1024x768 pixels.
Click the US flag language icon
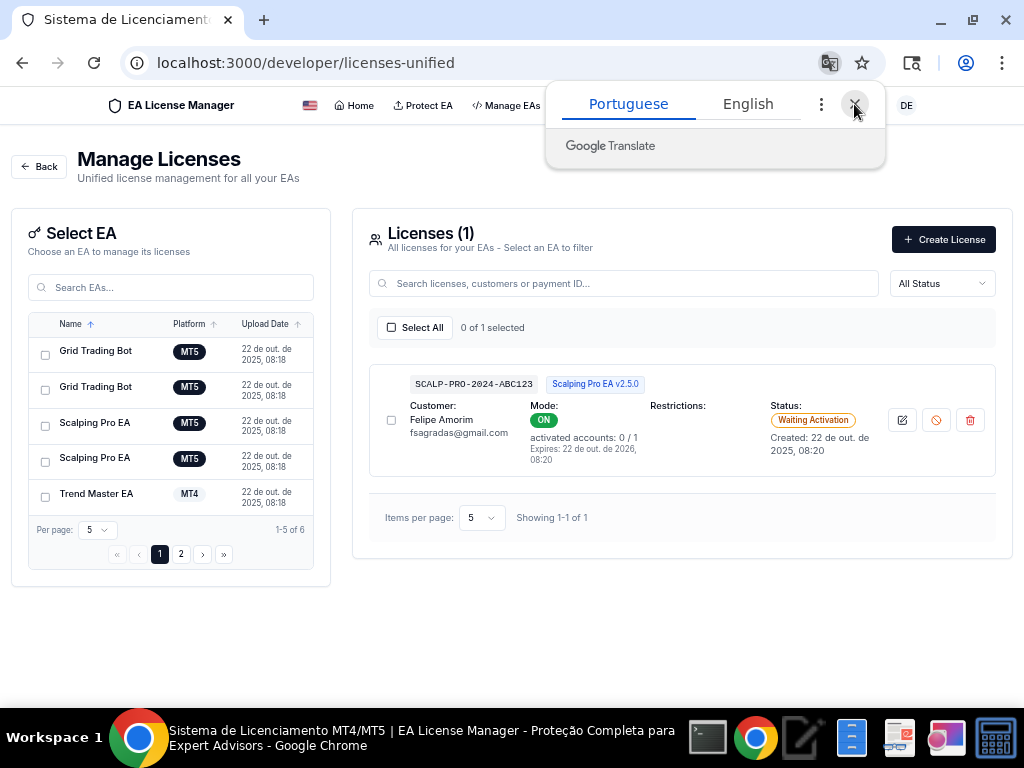[309, 104]
